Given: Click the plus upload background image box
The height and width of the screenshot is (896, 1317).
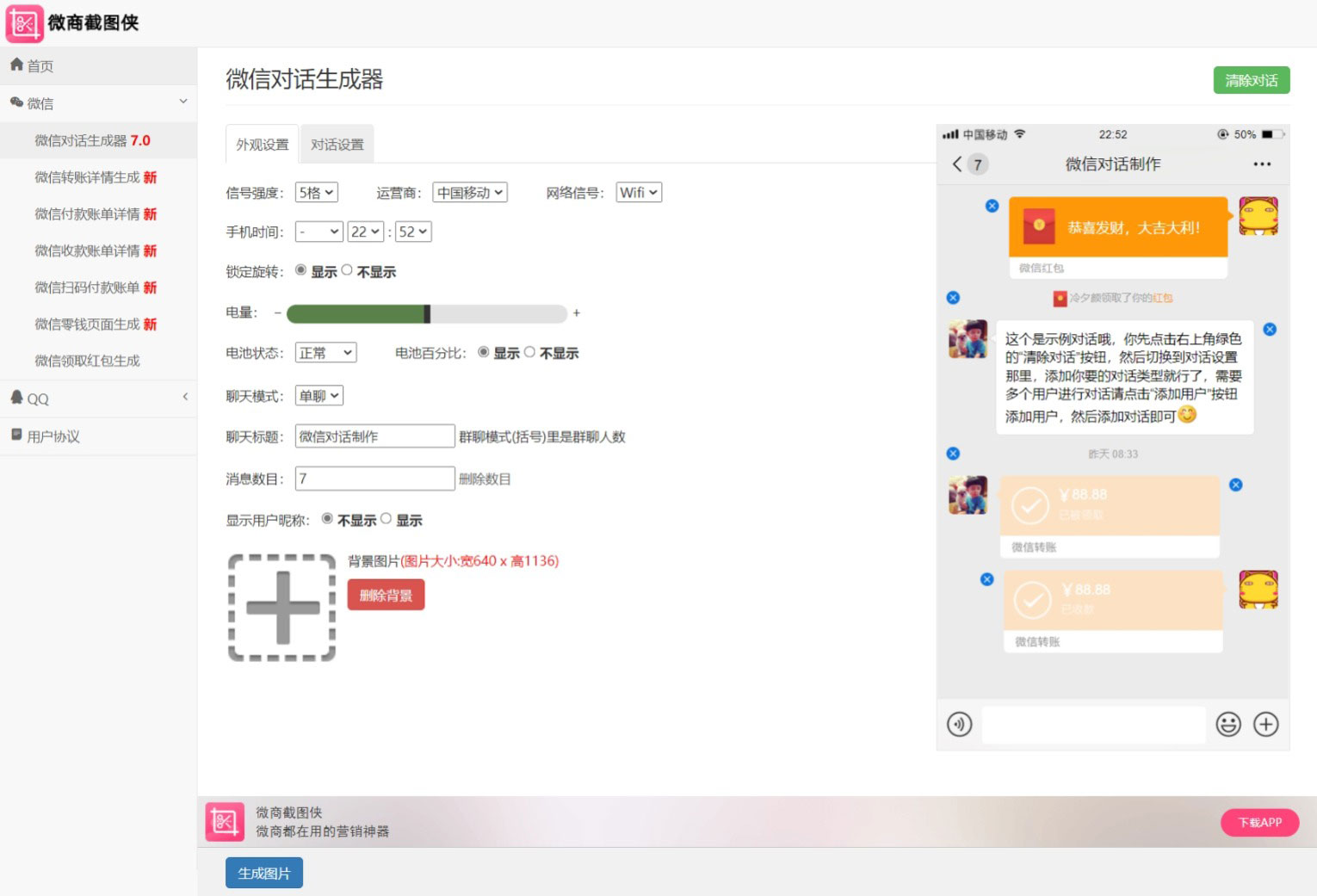Looking at the screenshot, I should coord(281,608).
